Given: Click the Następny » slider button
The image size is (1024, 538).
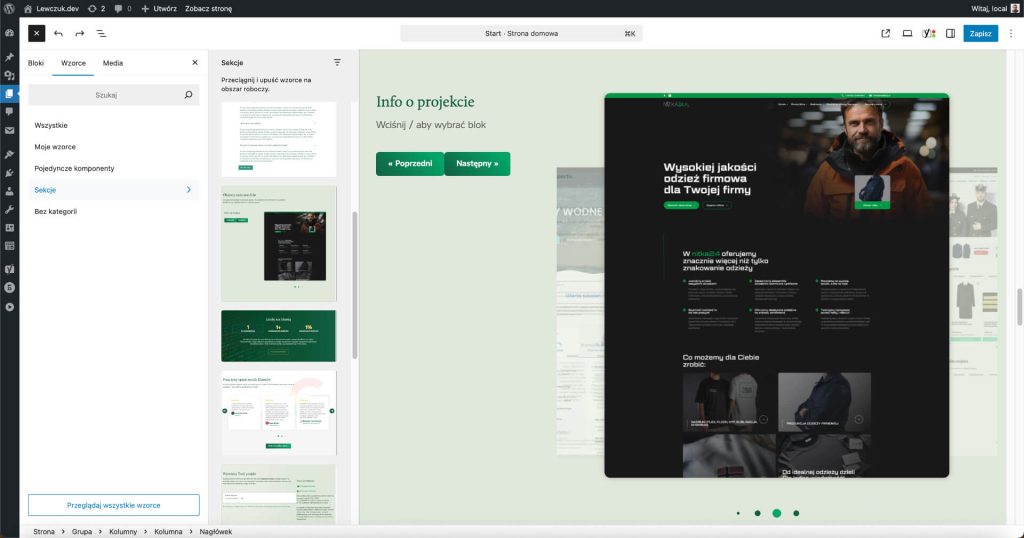Looking at the screenshot, I should 477,164.
